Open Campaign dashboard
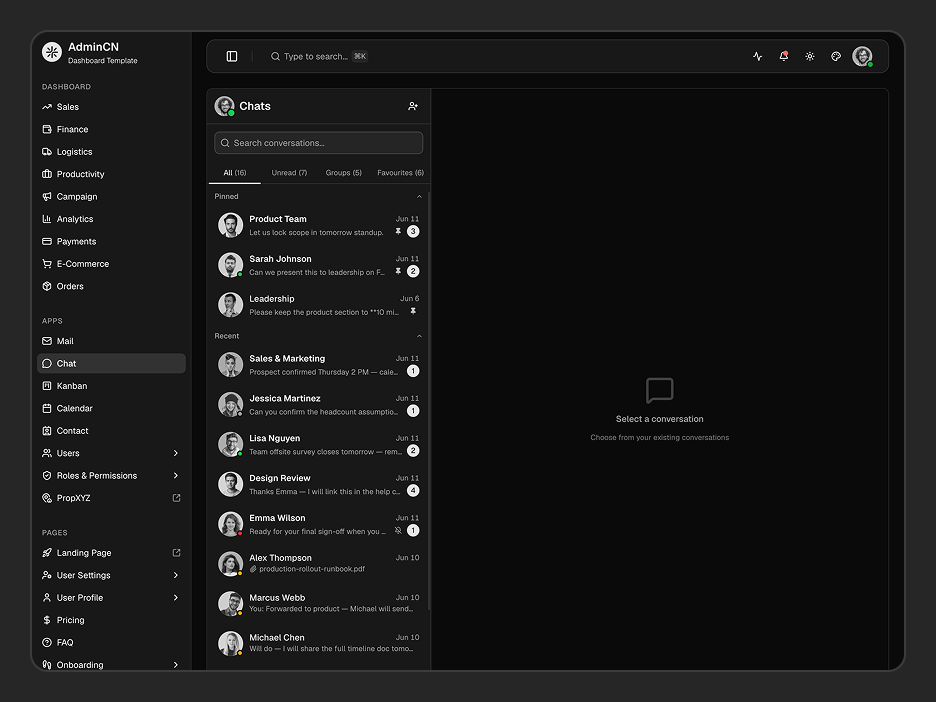The image size is (936, 702). pos(111,196)
